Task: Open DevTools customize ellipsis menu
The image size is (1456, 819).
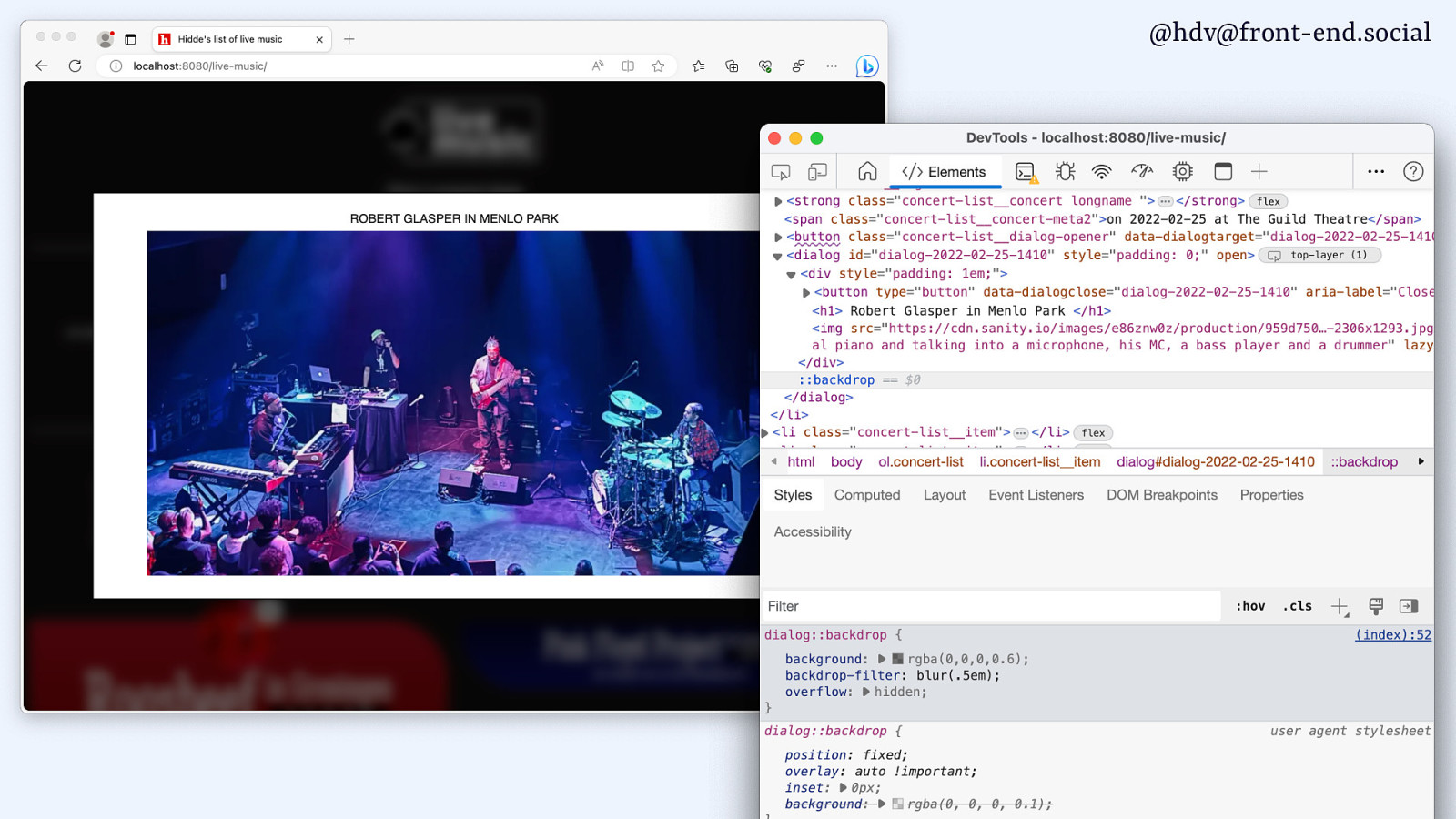Action: 1376,171
